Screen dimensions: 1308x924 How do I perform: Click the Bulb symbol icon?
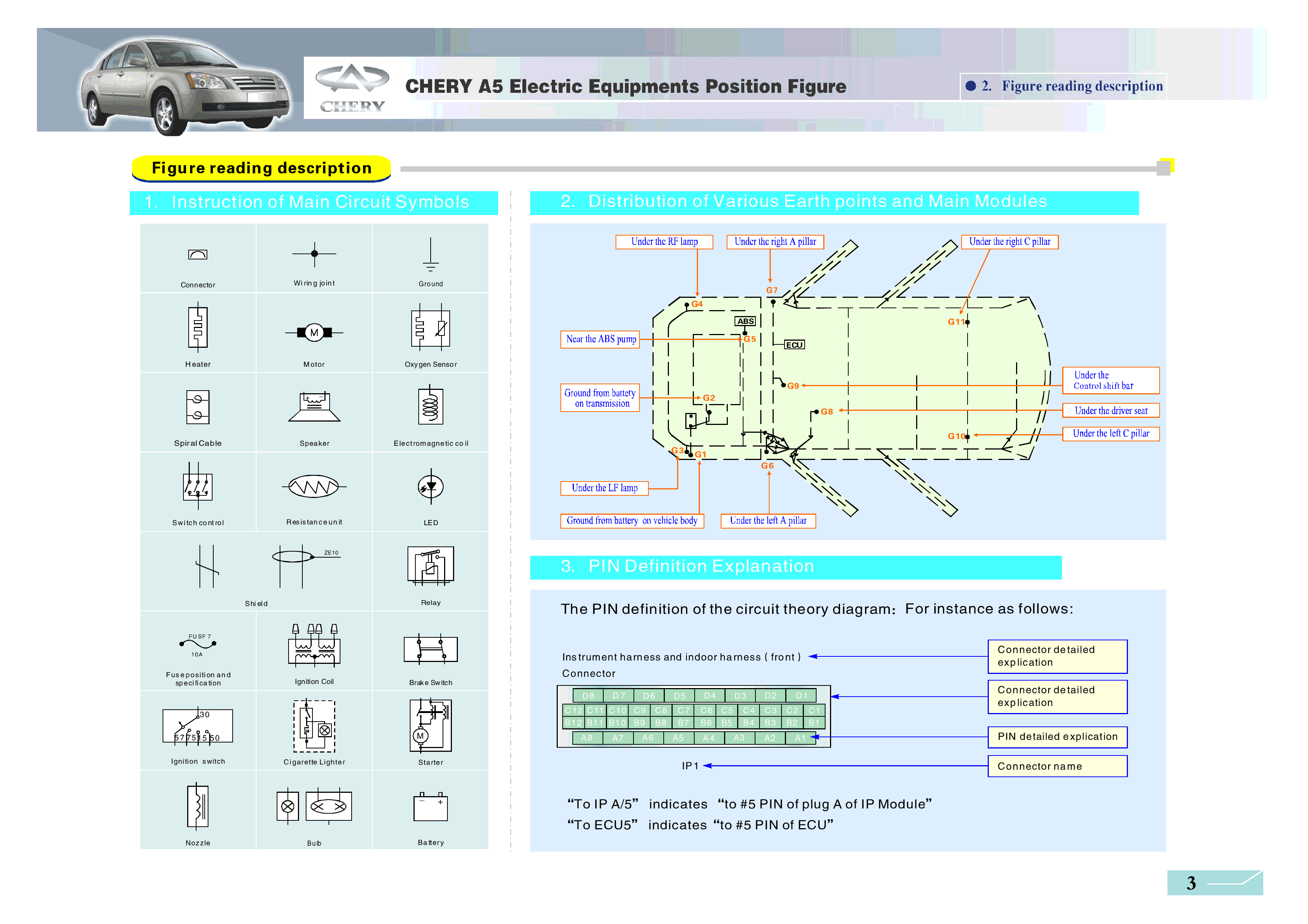(314, 806)
